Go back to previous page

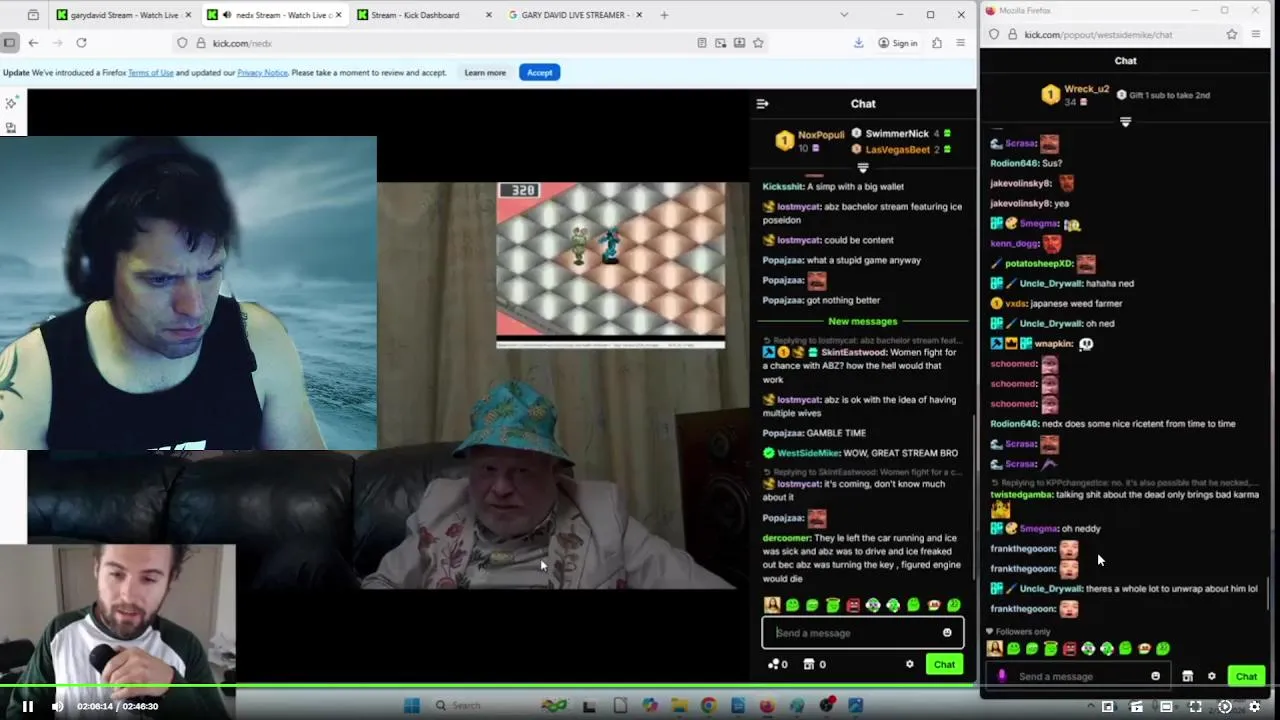pos(33,43)
